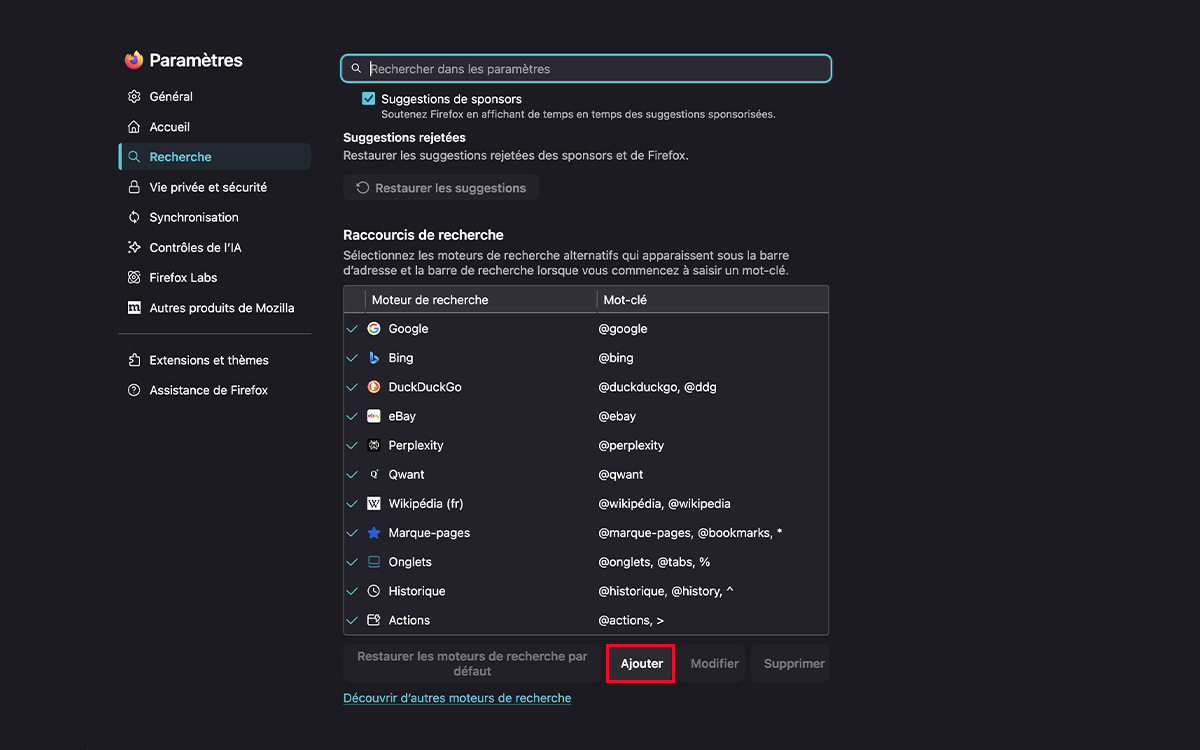Click the Firefox logo beside Paramètres
This screenshot has height=750, width=1200.
click(x=134, y=60)
